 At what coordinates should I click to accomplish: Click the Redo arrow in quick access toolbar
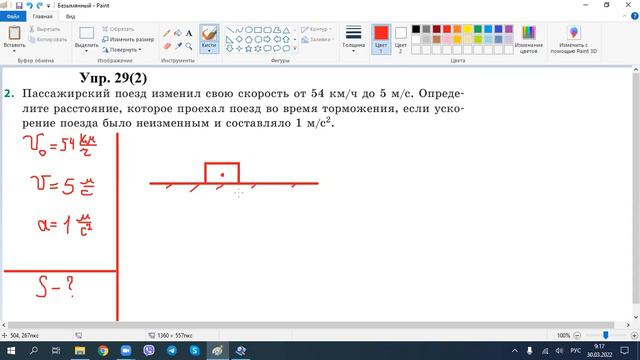pyautogui.click(x=40, y=6)
